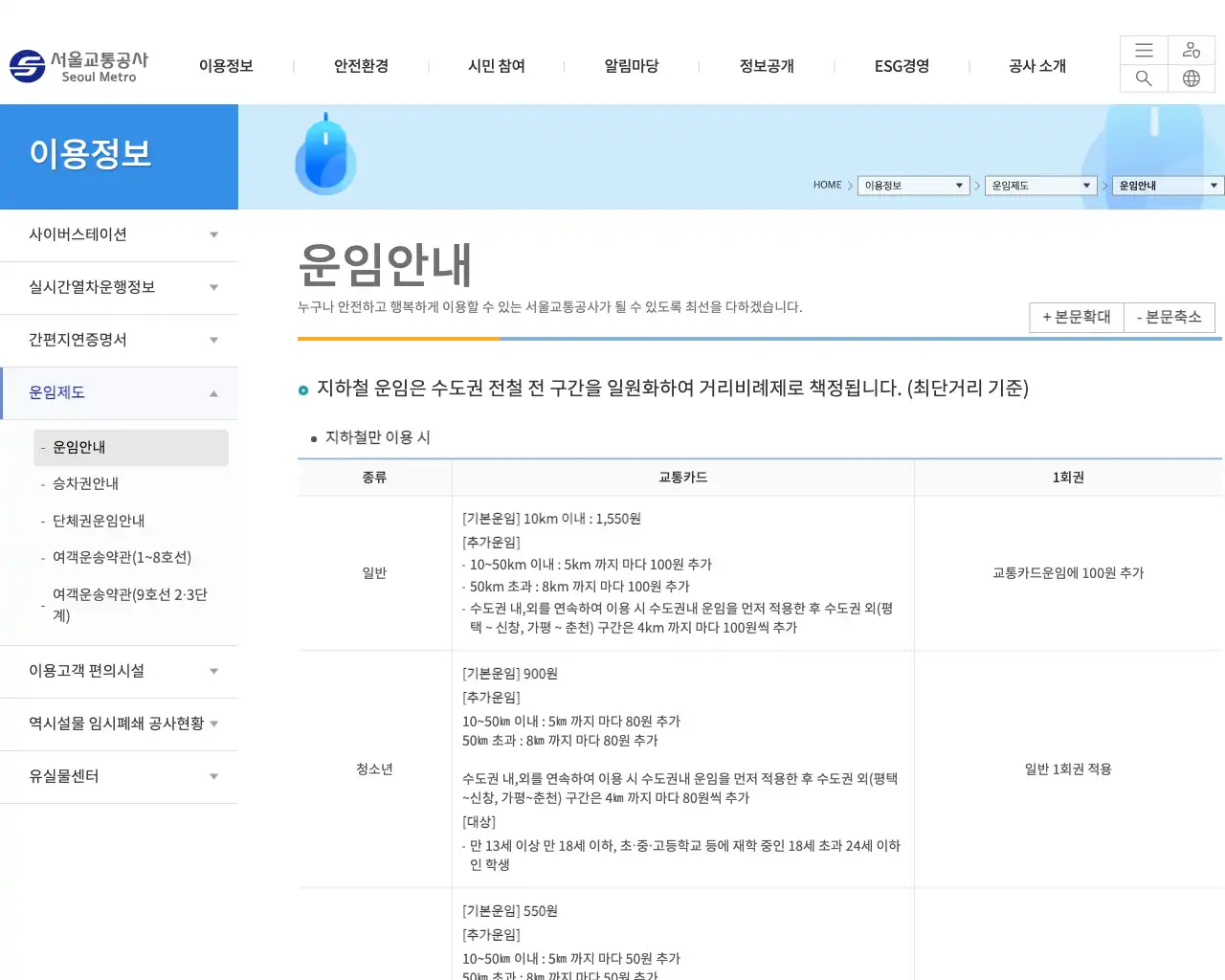1225x980 pixels.
Task: Click 교통카드운임에 100원 추가 cell
Action: coord(1068,573)
